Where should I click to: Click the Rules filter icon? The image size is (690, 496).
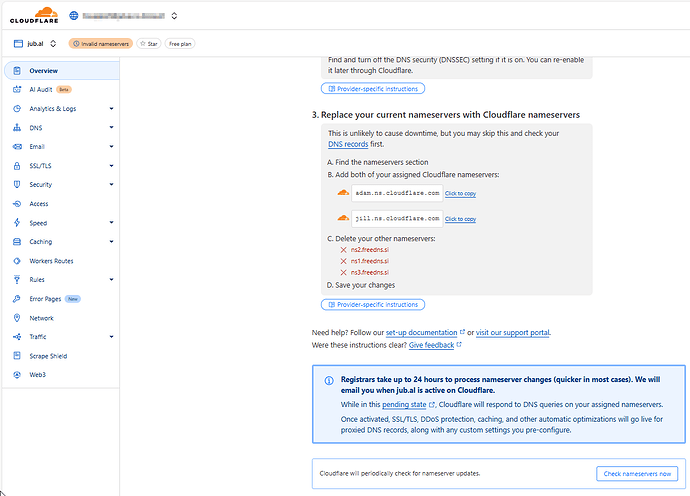(17, 279)
